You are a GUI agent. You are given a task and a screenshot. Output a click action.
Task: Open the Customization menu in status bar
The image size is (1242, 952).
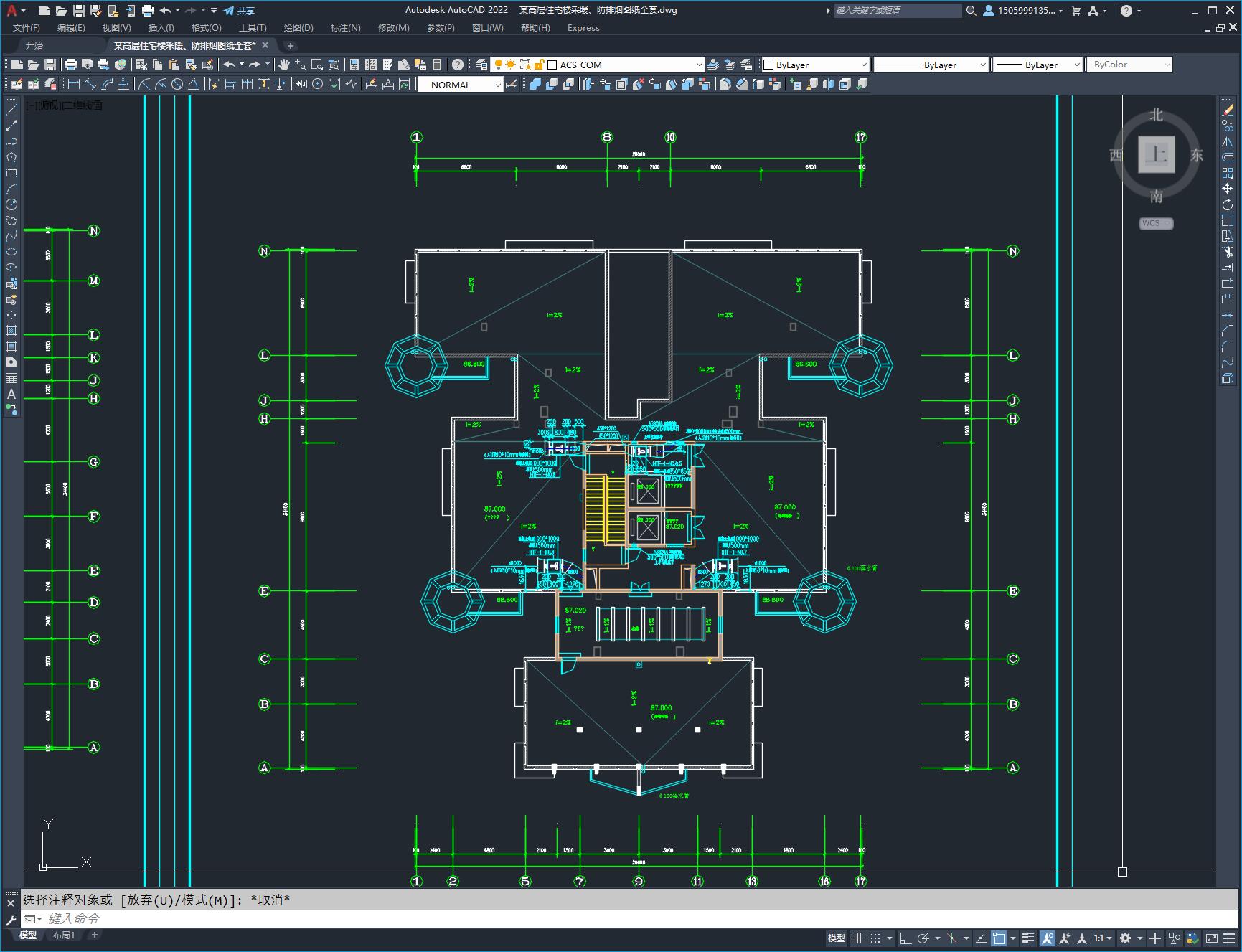pyautogui.click(x=1228, y=938)
